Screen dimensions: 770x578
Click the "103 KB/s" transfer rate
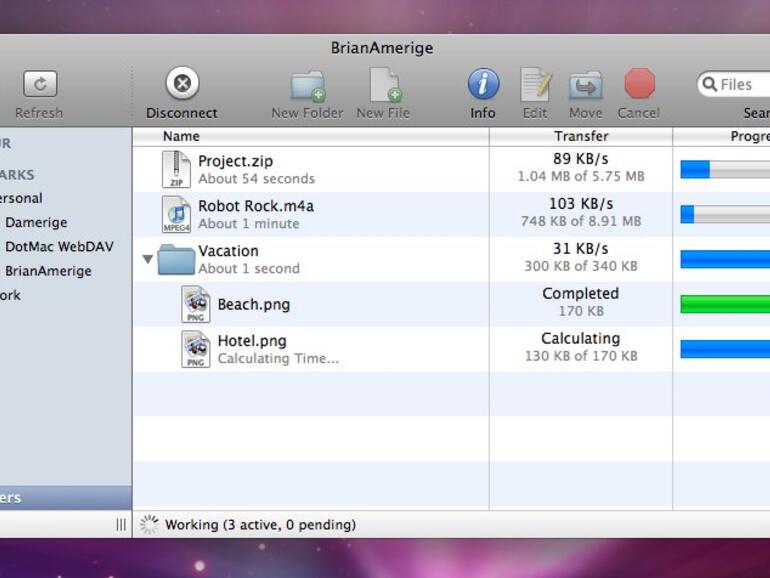580,204
